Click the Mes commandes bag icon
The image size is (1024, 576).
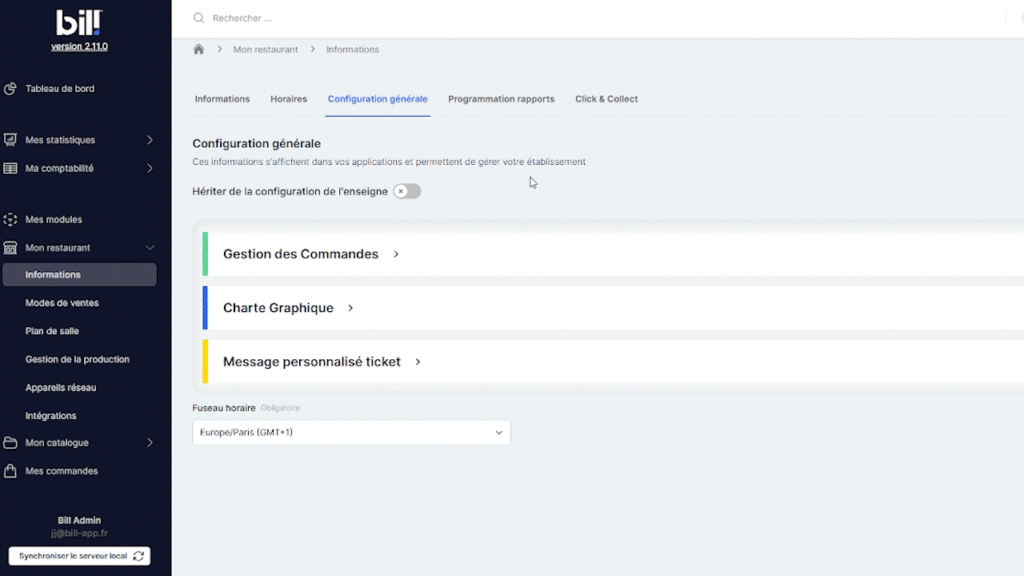click(x=10, y=471)
